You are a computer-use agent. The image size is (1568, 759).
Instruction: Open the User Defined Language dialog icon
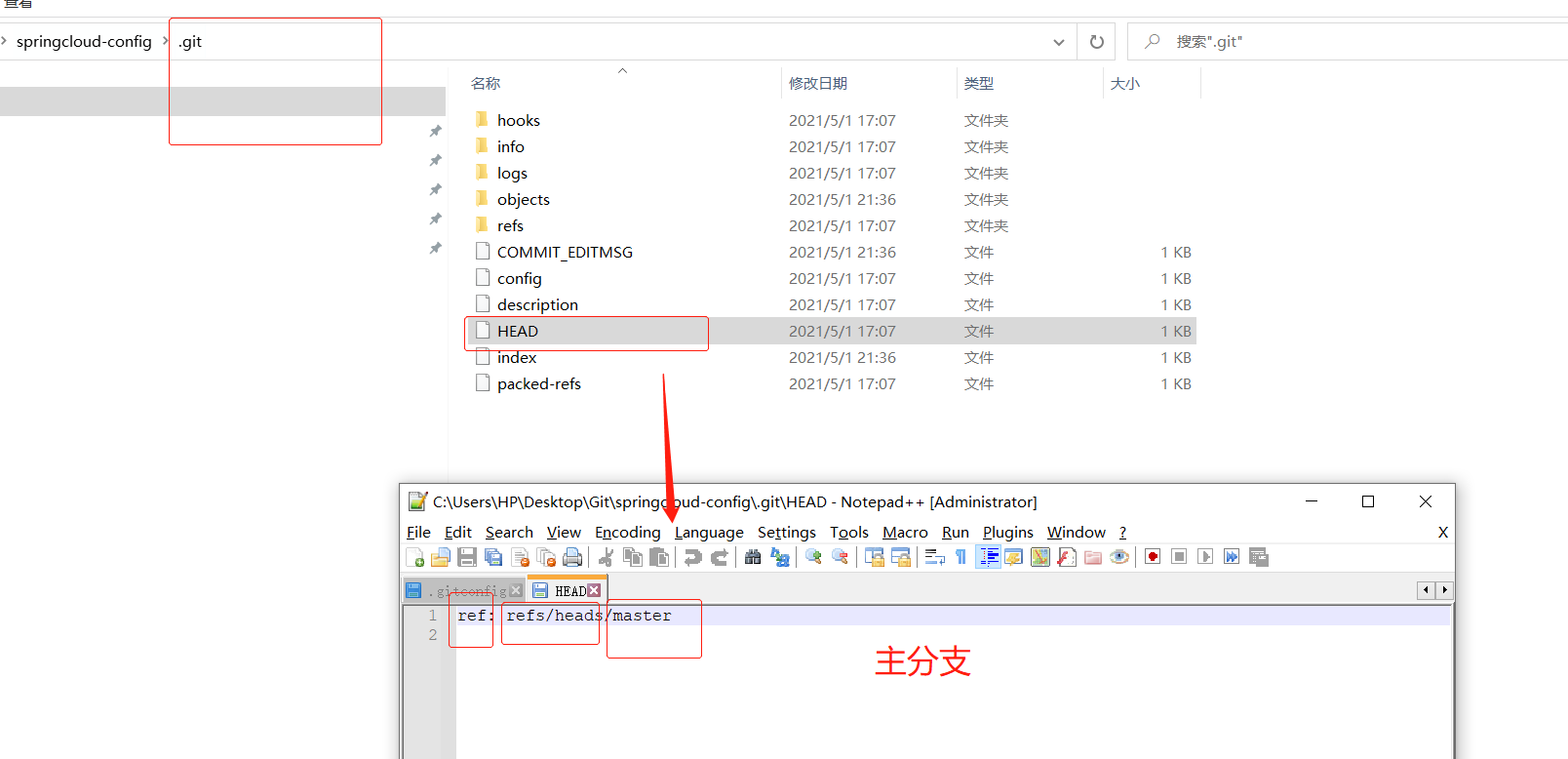(1014, 557)
